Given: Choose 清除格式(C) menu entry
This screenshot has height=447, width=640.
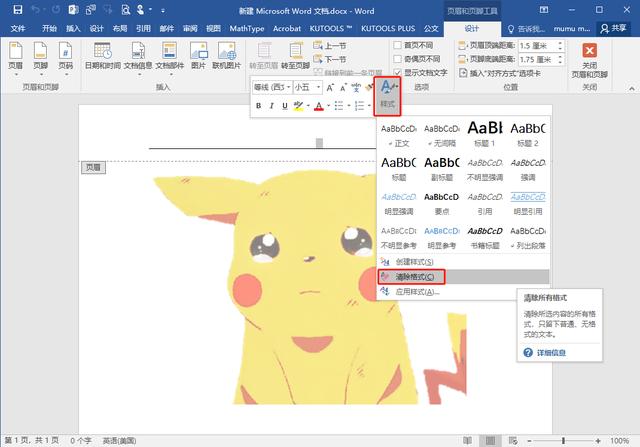Looking at the screenshot, I should pos(463,277).
